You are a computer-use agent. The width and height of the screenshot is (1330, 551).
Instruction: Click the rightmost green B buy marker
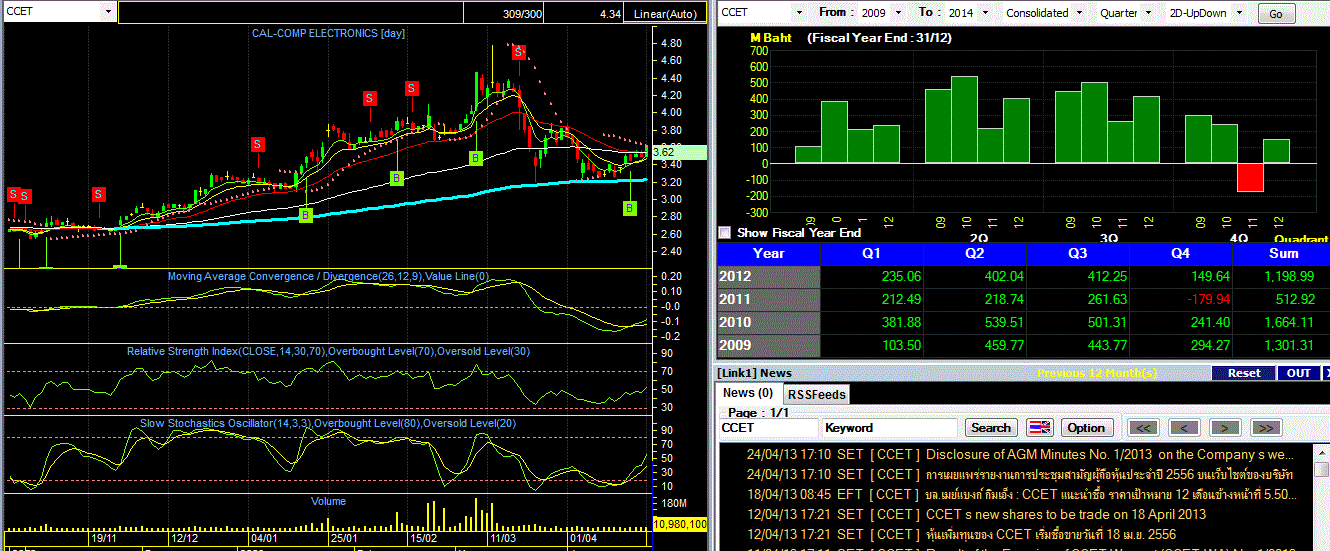(x=630, y=208)
